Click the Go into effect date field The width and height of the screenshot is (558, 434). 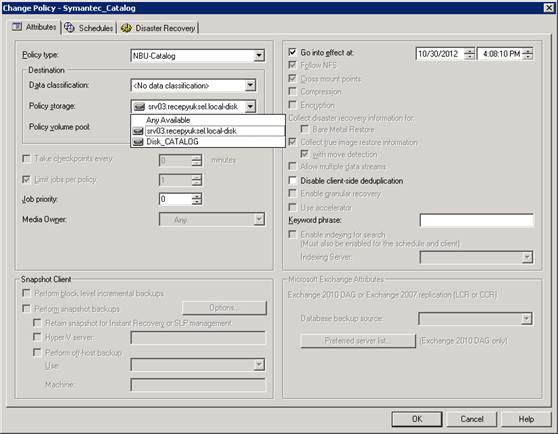(x=440, y=54)
